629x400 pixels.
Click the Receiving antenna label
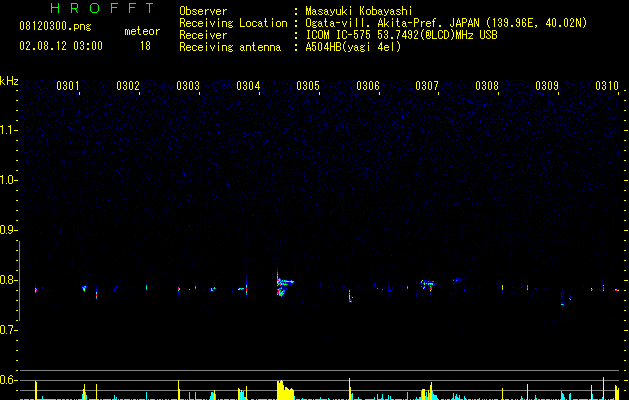pos(230,47)
